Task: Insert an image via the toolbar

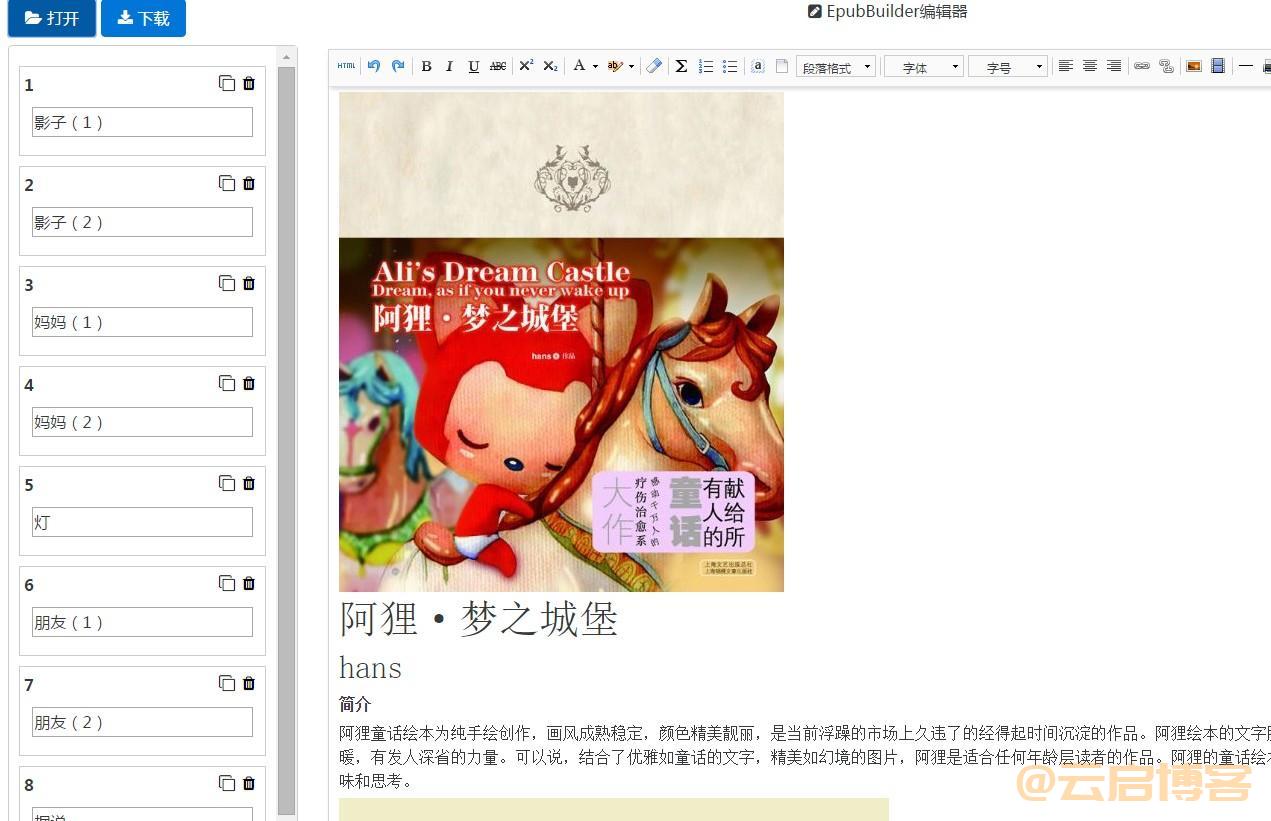Action: (x=1194, y=66)
